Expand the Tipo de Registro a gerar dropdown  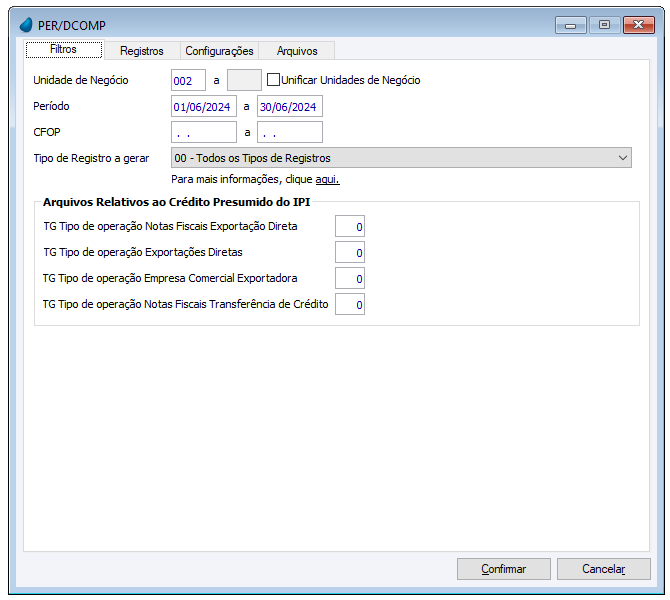pyautogui.click(x=401, y=158)
